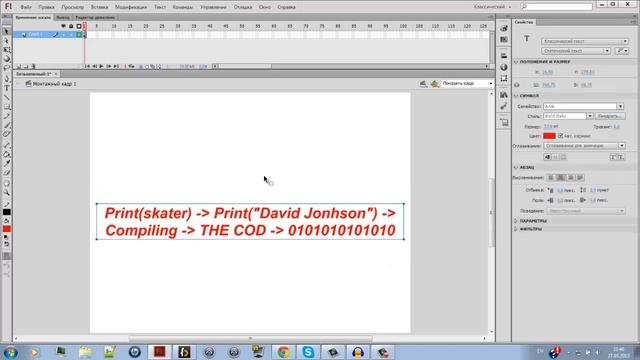
Task: Open the Align panel icon in dock
Action: [x=504, y=55]
